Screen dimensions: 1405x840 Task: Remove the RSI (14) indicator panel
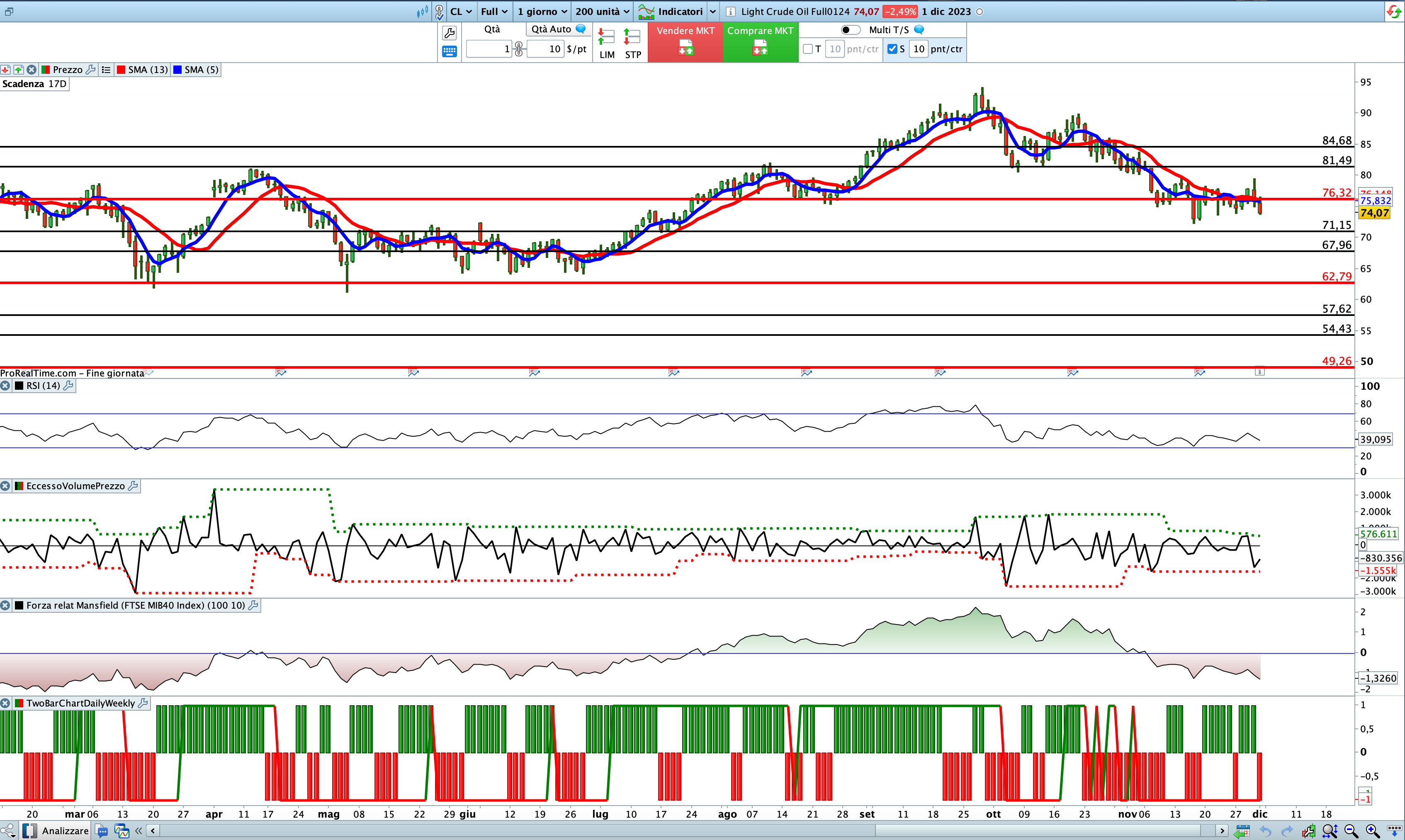pos(5,386)
